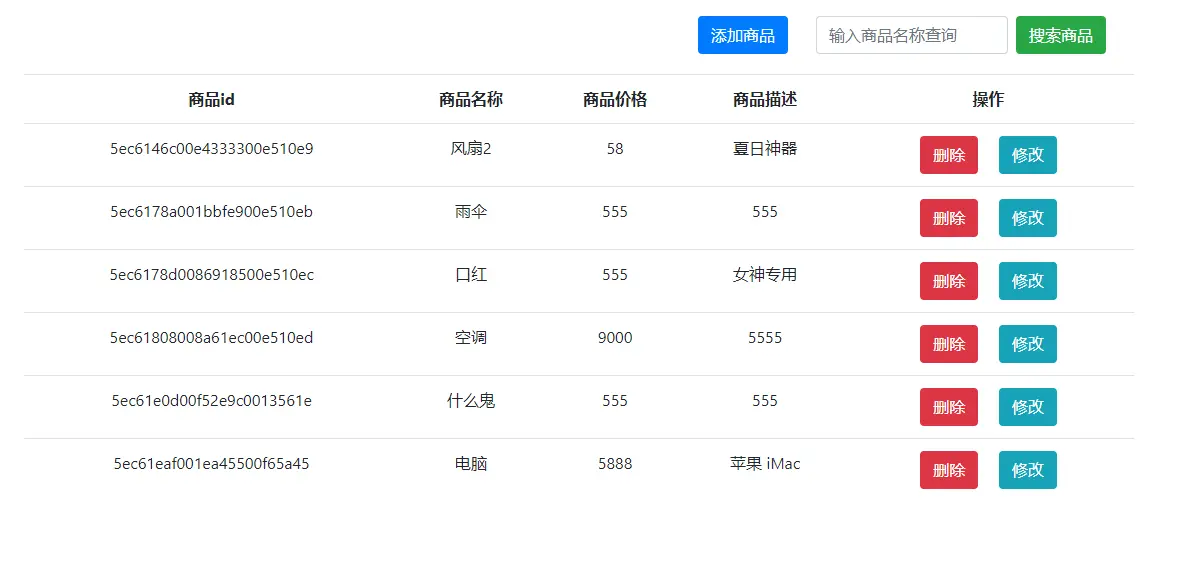The image size is (1187, 574).
Task: Click the green 搜索商品 button
Action: (1061, 36)
